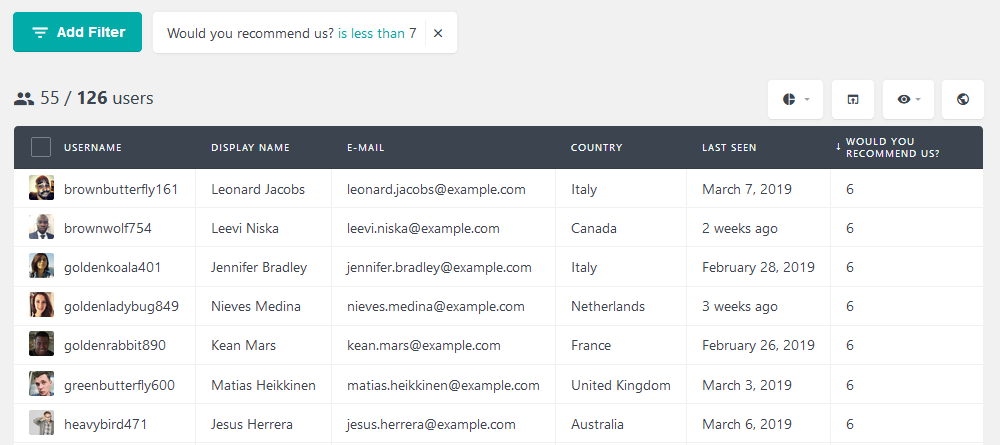Open the eye column visibility dropdown
The image size is (1000, 445).
pyautogui.click(x=908, y=99)
